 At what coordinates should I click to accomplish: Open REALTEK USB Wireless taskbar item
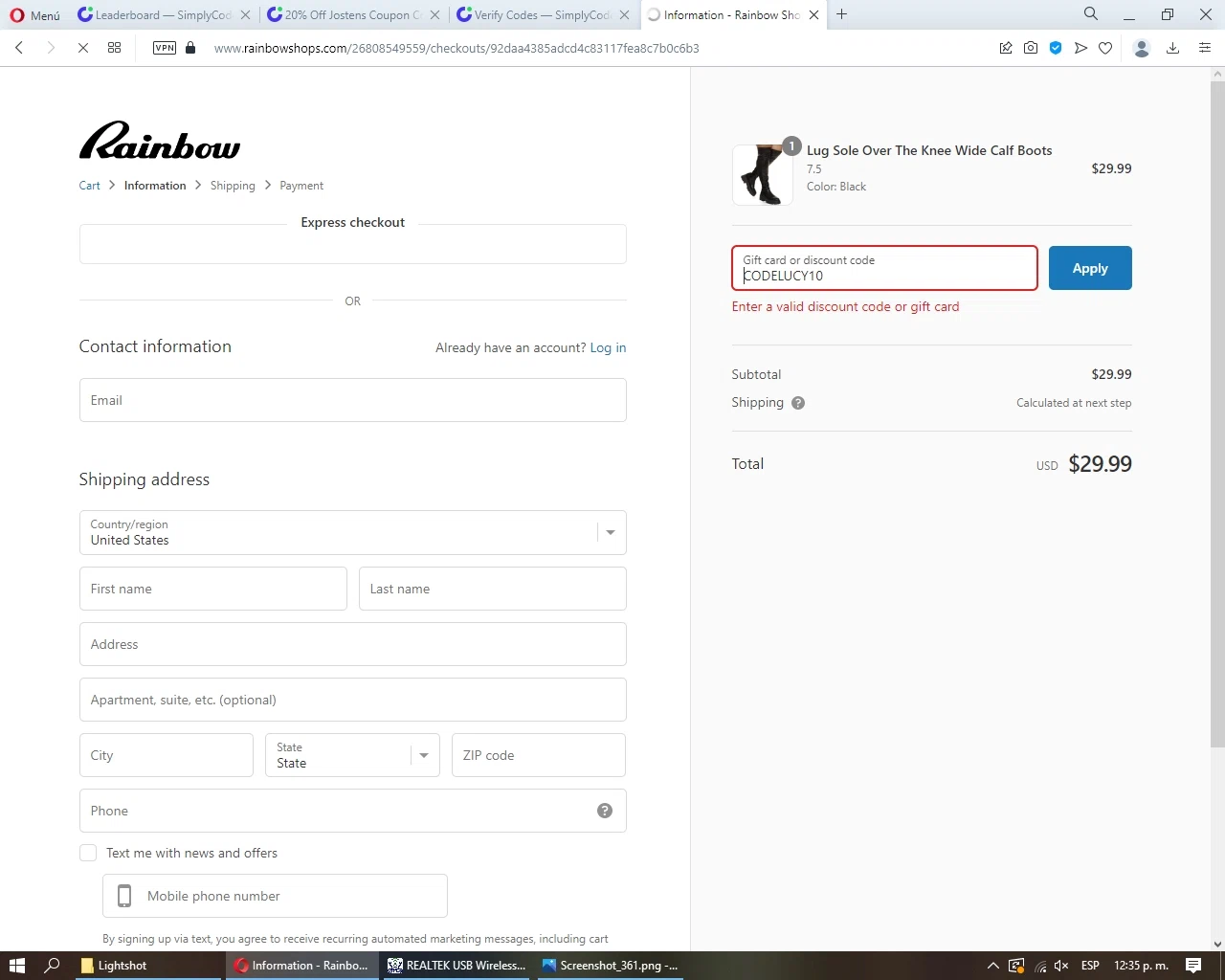[457, 966]
